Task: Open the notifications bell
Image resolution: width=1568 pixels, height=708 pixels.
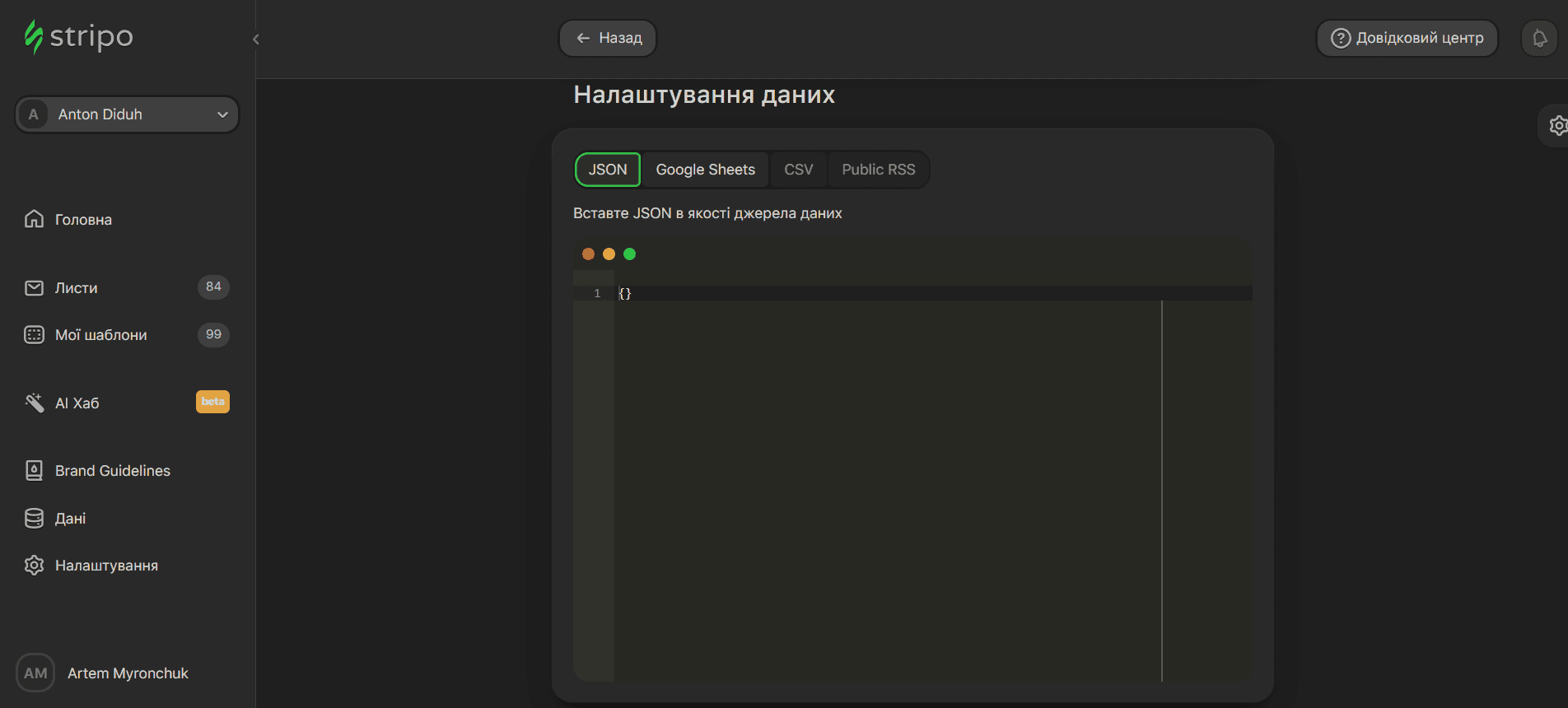Action: [x=1538, y=39]
